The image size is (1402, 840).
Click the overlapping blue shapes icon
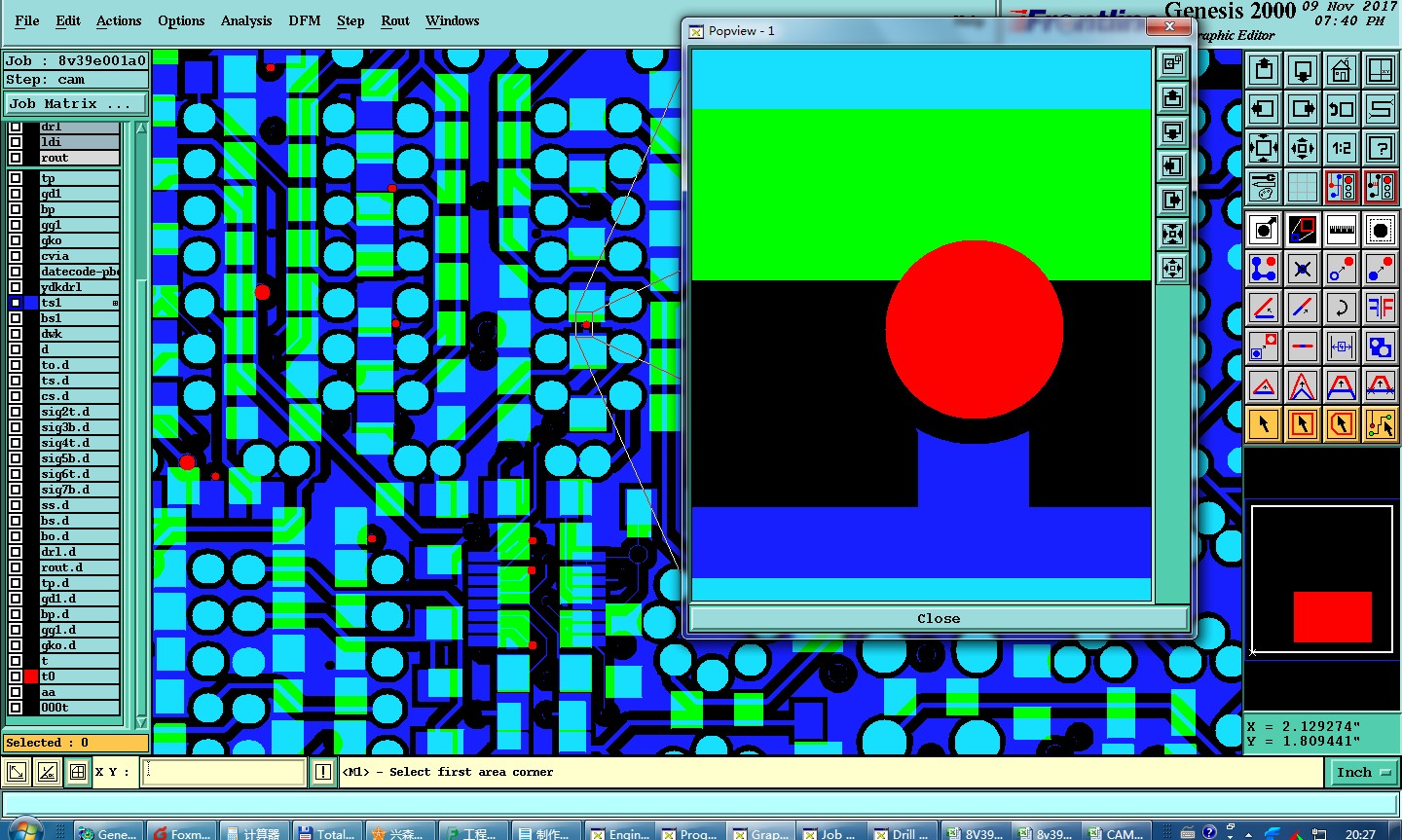[x=1381, y=347]
